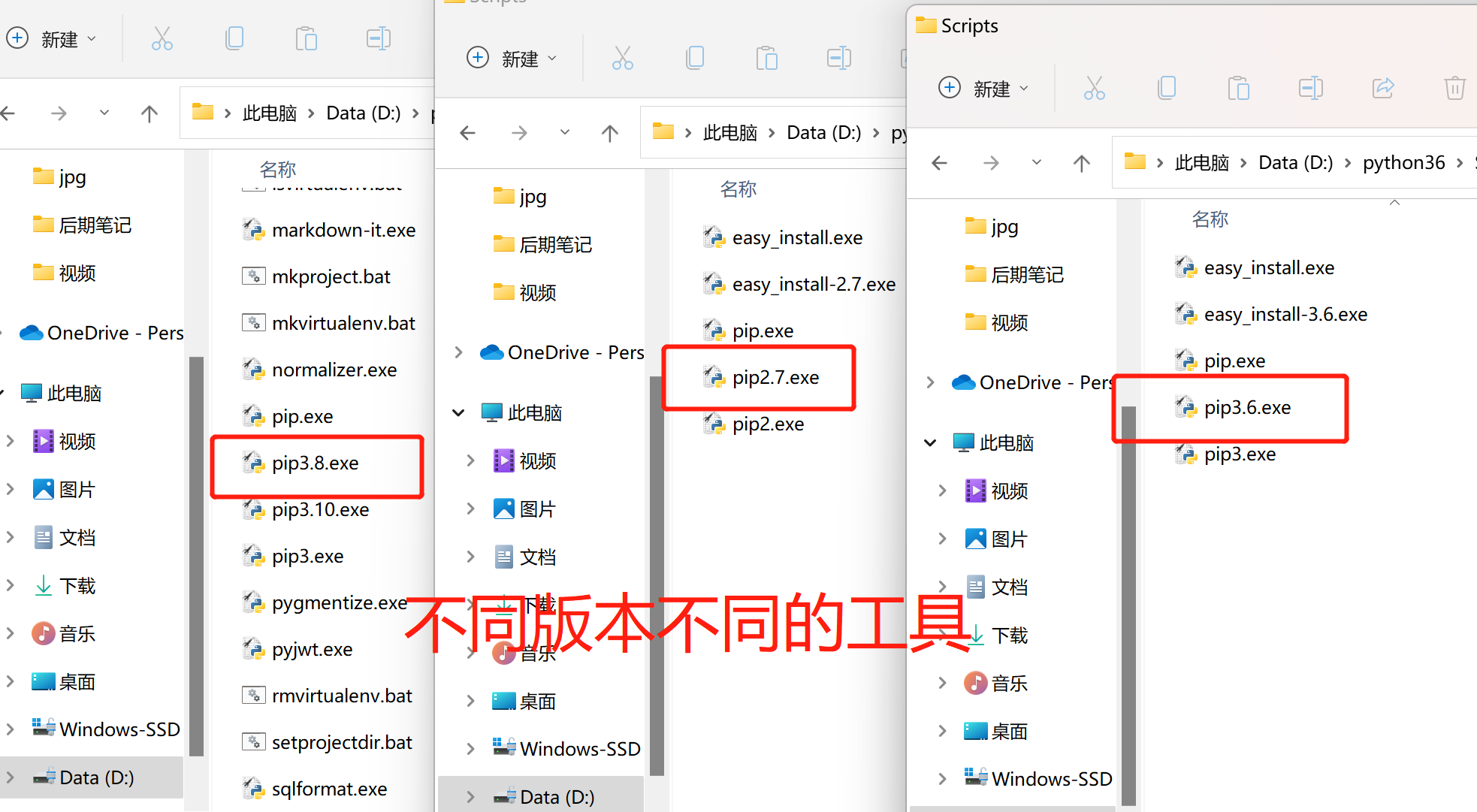Click the Cut scissors icon in right window
The image size is (1477, 812).
point(1094,89)
